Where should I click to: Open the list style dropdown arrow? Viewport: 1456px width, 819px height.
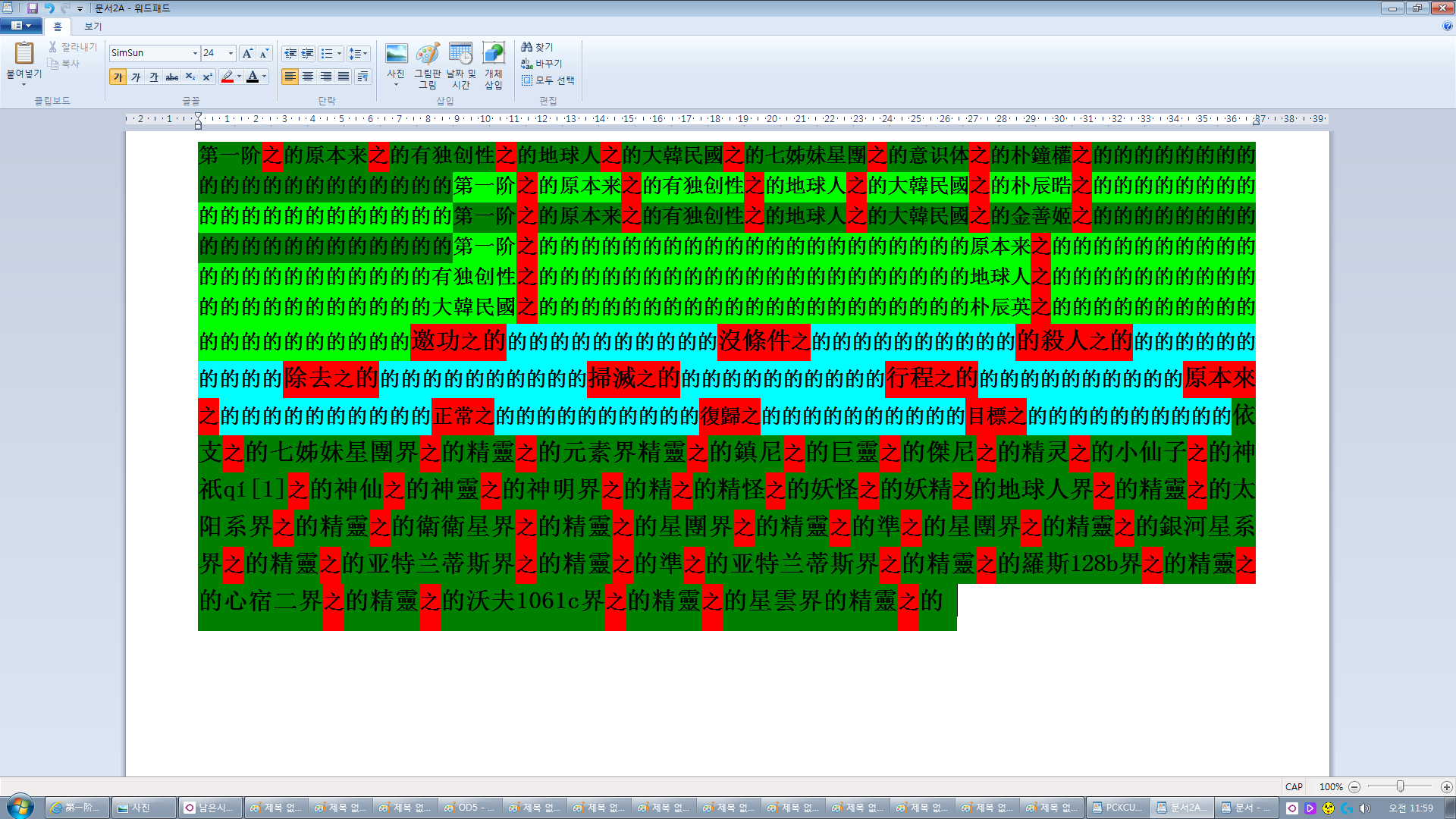click(x=340, y=53)
